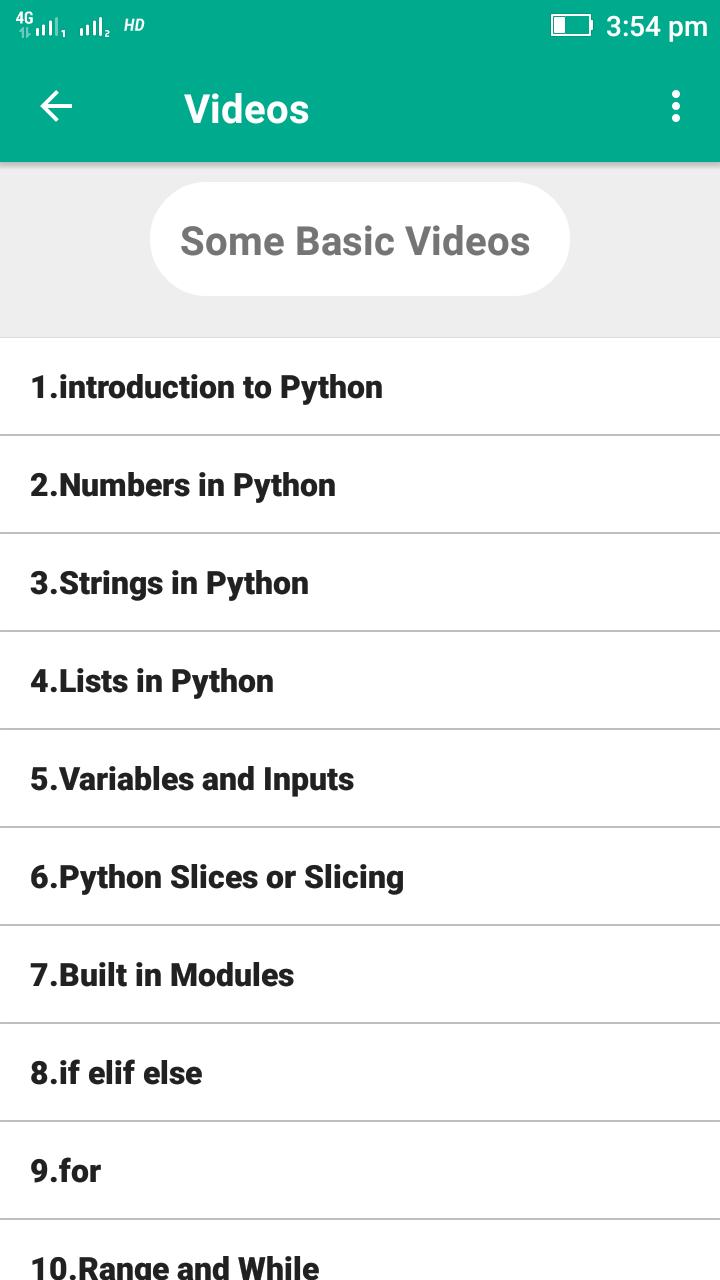This screenshot has height=1280, width=720.
Task: Tap the battery icon in status bar
Action: 572,25
